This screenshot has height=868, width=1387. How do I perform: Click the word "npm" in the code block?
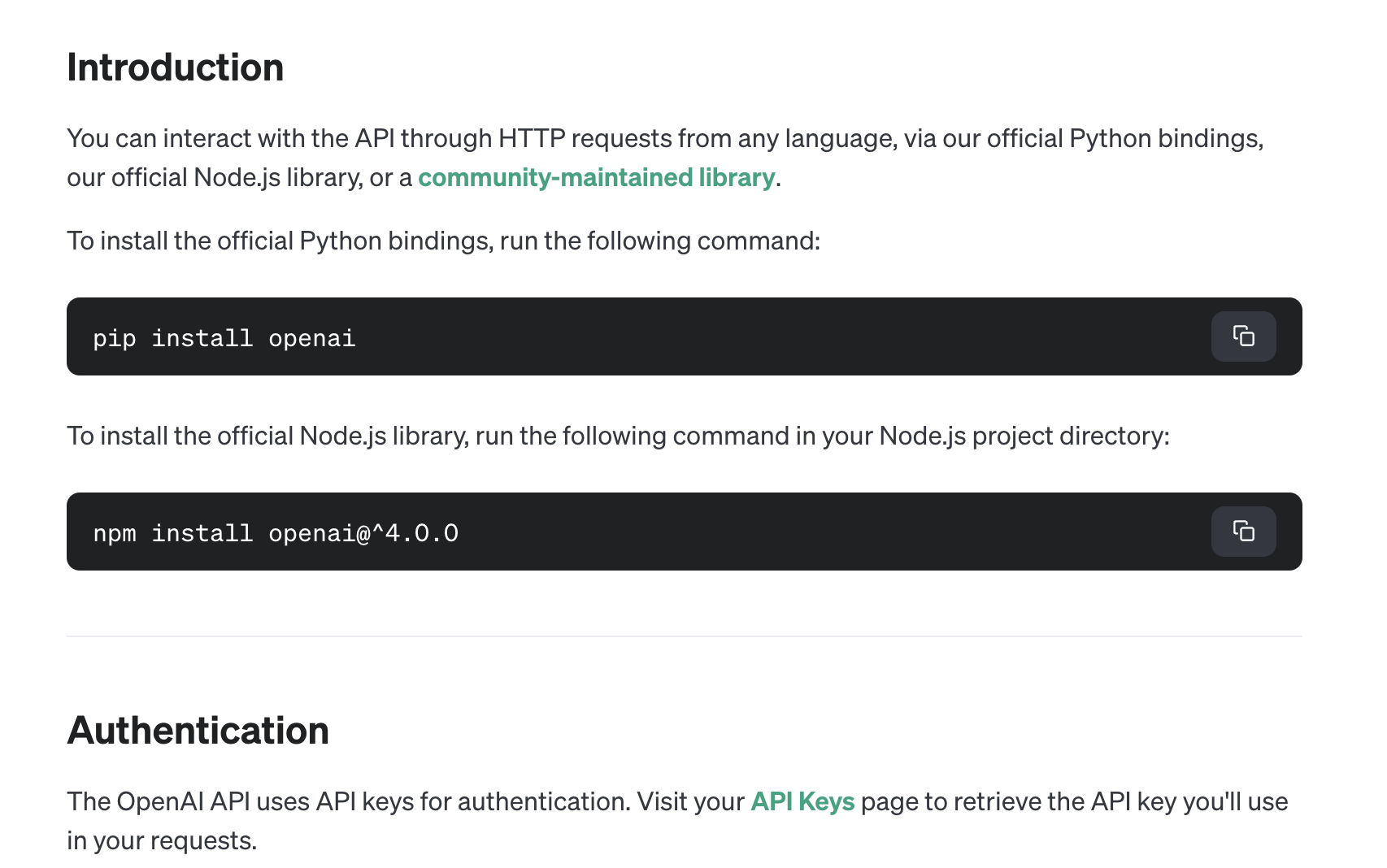tap(114, 533)
